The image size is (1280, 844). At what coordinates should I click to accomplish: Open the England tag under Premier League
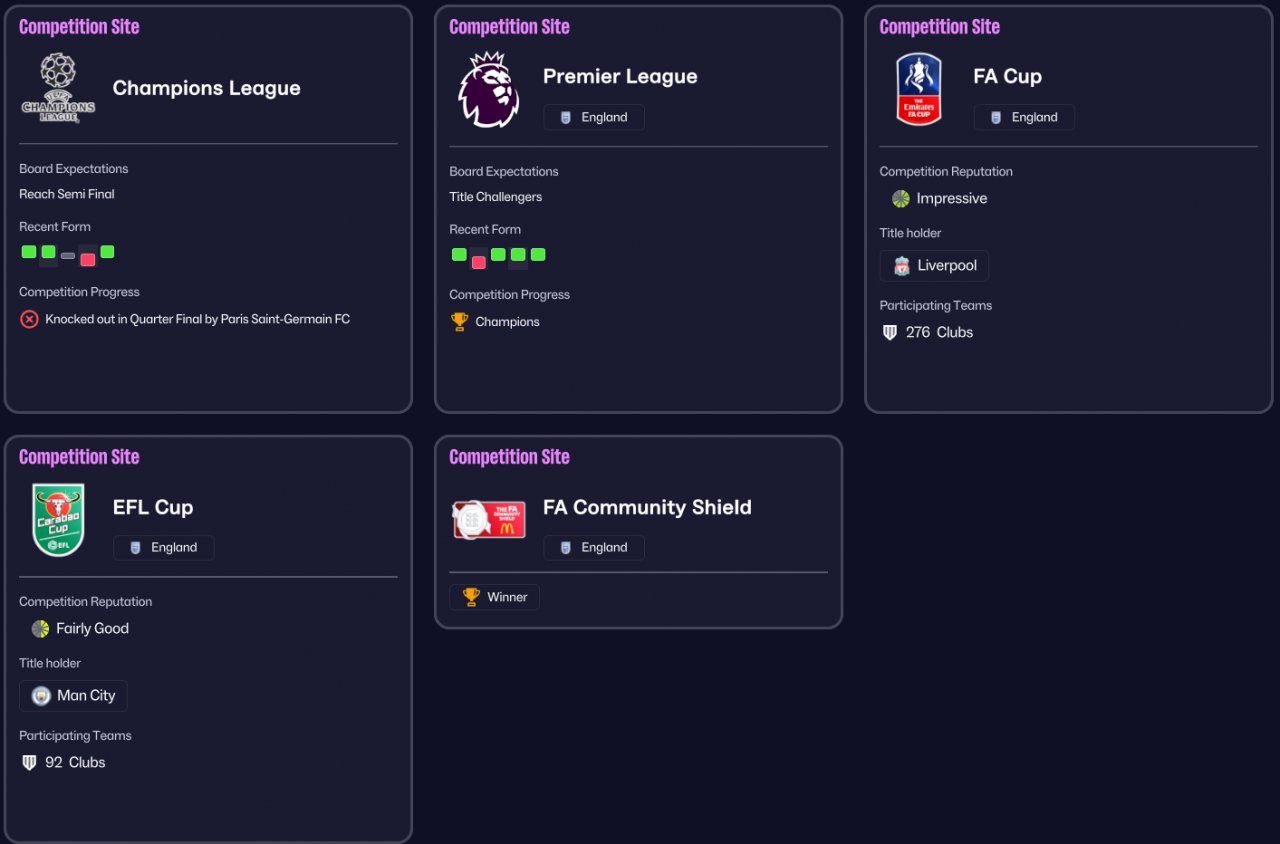594,118
